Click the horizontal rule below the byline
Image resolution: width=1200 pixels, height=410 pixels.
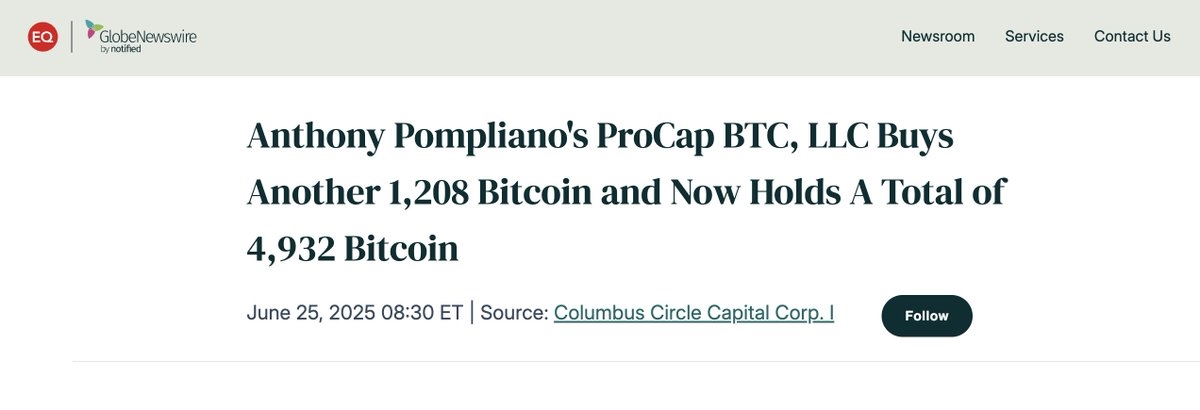point(600,361)
